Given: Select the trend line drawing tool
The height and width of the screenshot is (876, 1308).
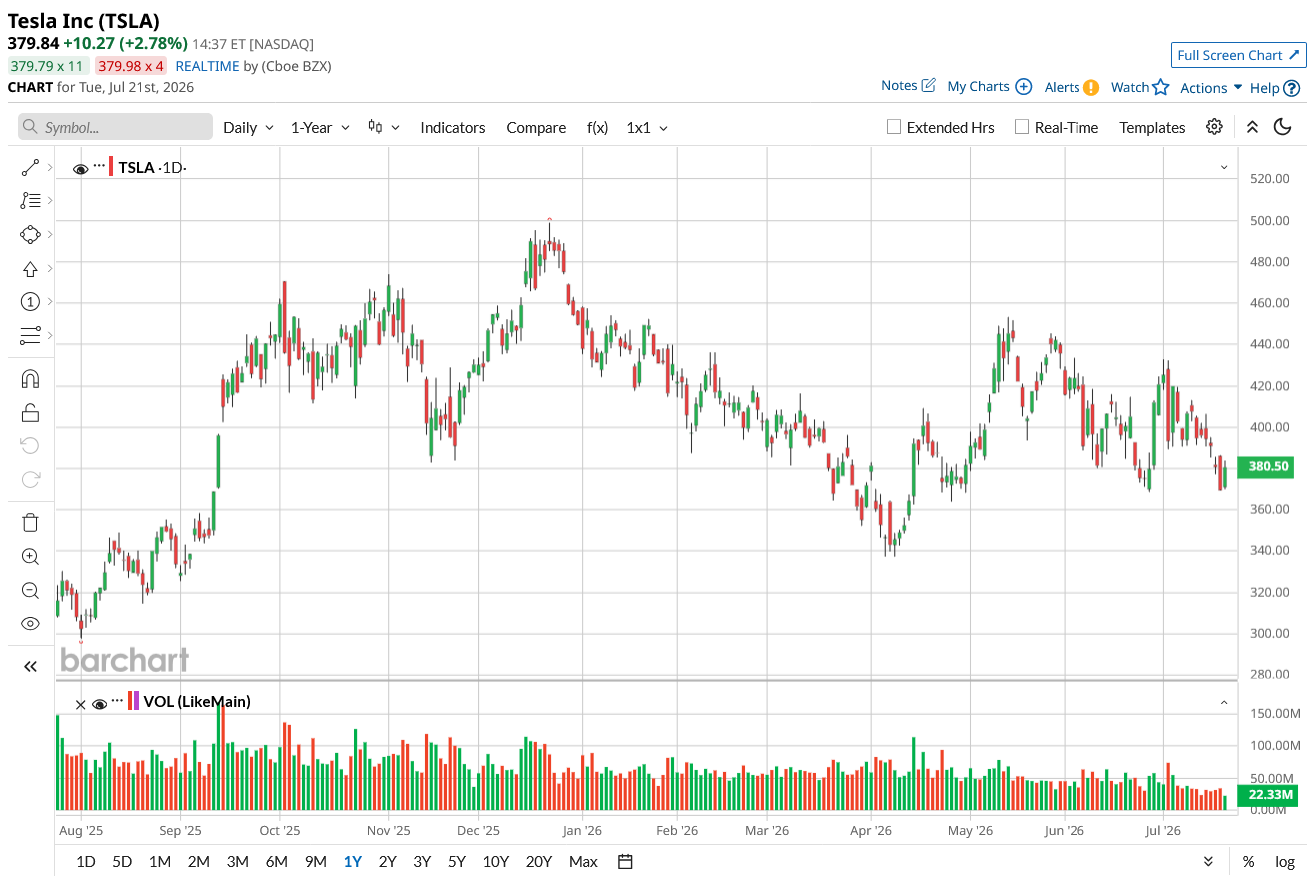Looking at the screenshot, I should [30, 167].
